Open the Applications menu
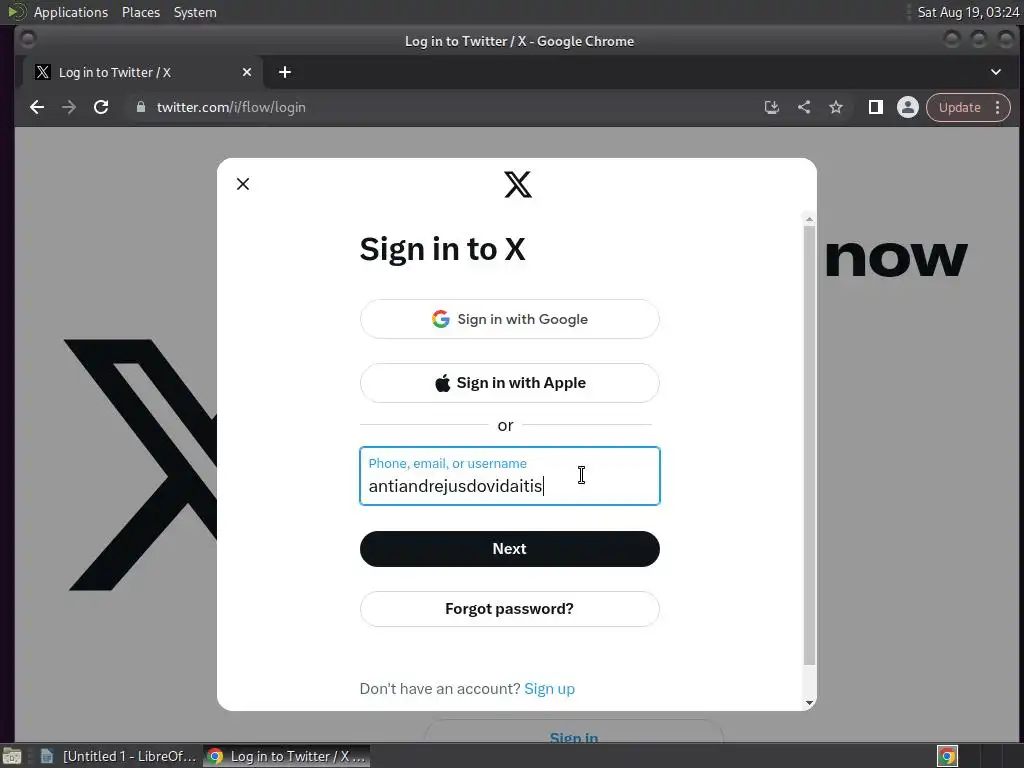The width and height of the screenshot is (1024, 768). coord(71,12)
